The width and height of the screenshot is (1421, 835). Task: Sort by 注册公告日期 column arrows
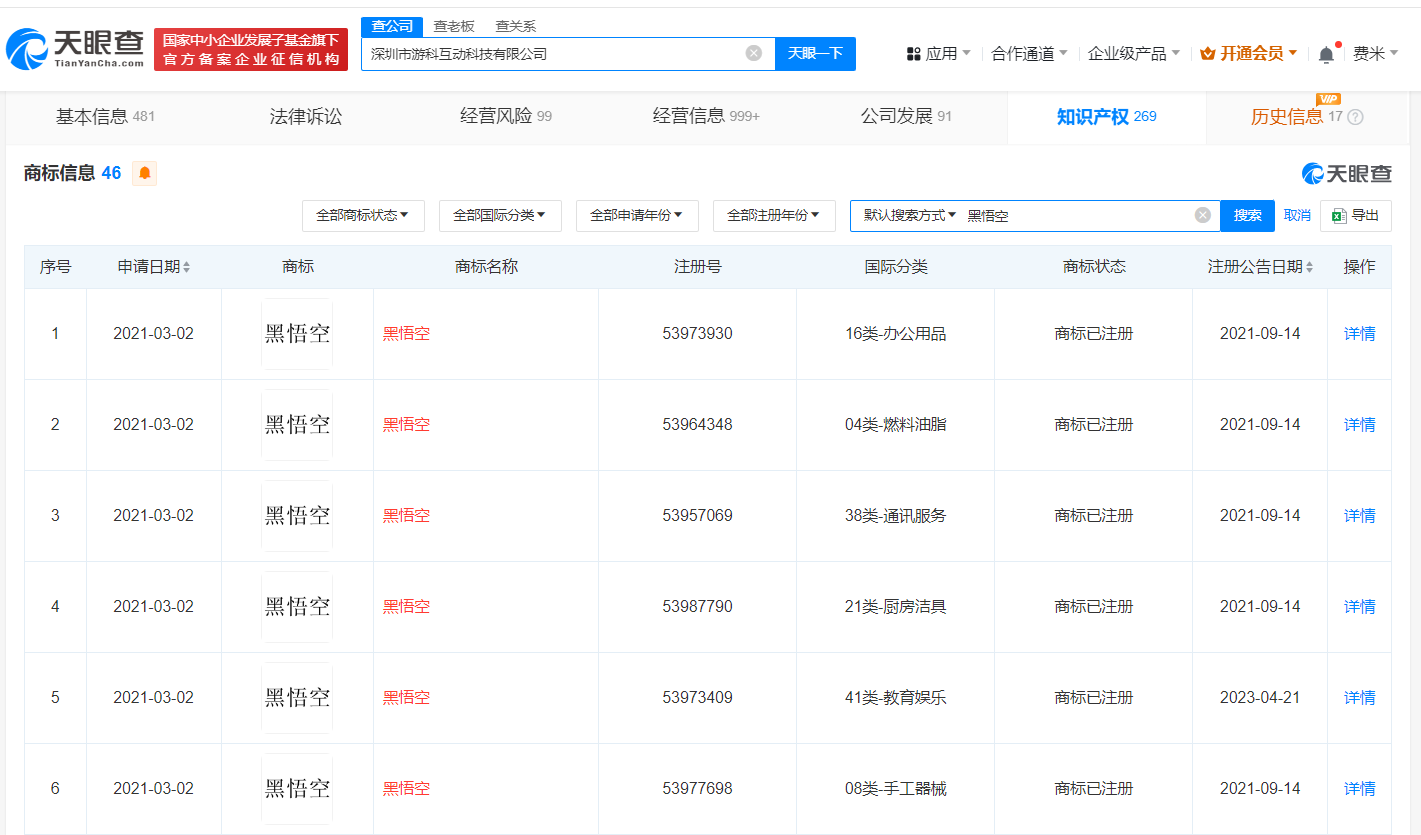[1308, 268]
